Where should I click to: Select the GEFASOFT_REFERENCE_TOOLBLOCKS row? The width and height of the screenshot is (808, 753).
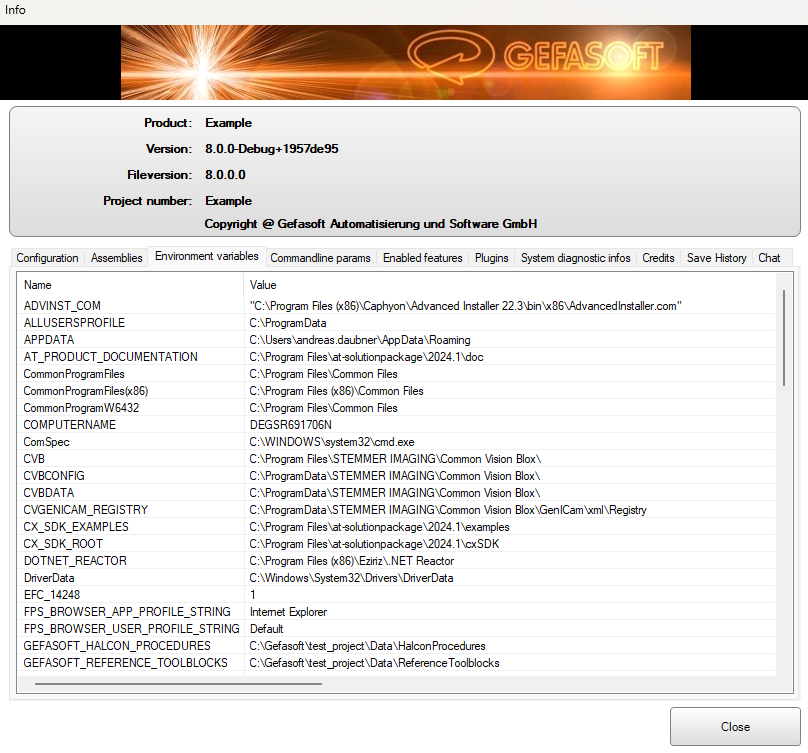click(396, 663)
